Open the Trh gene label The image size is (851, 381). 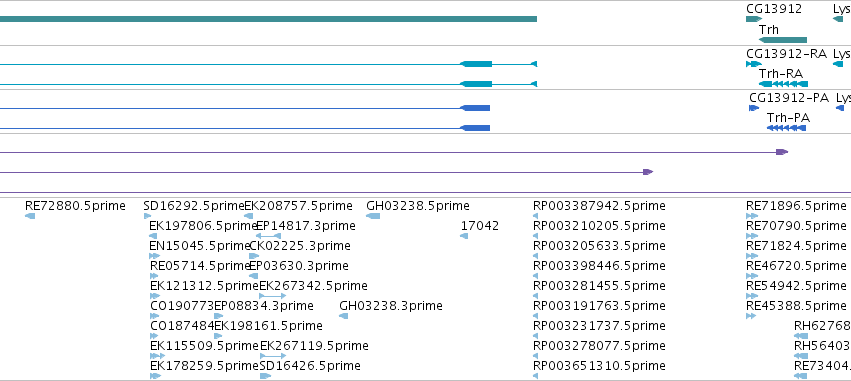point(769,29)
